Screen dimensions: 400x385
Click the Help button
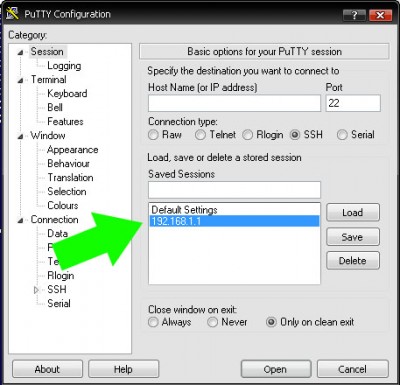coord(123,369)
